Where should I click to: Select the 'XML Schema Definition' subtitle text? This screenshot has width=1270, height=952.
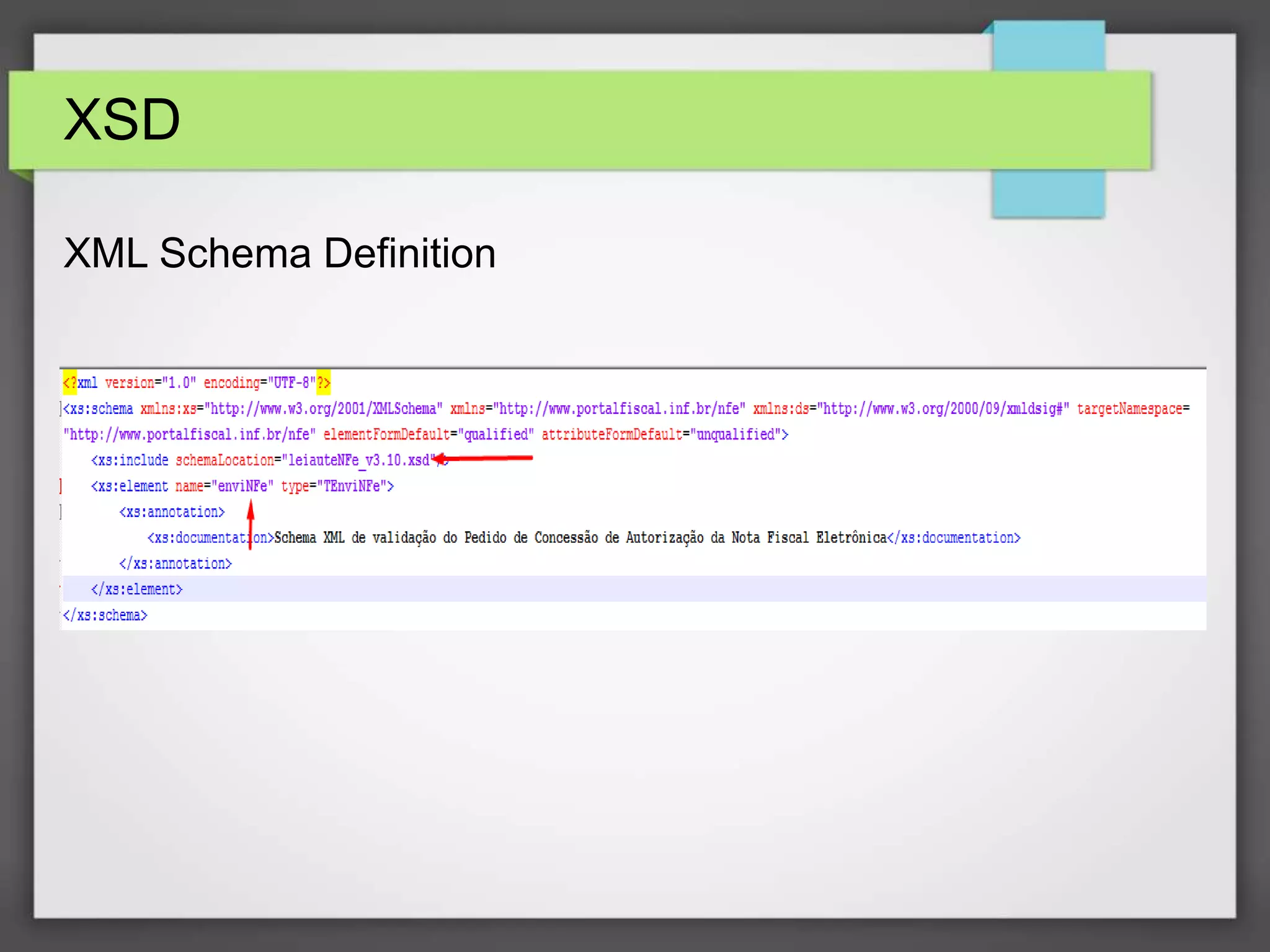point(280,253)
